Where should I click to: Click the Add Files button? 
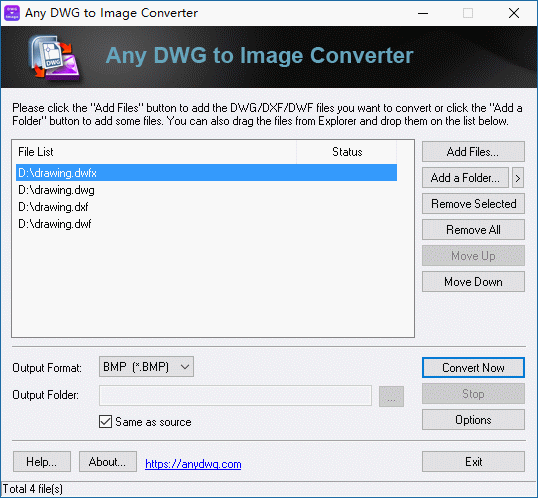pyautogui.click(x=473, y=152)
